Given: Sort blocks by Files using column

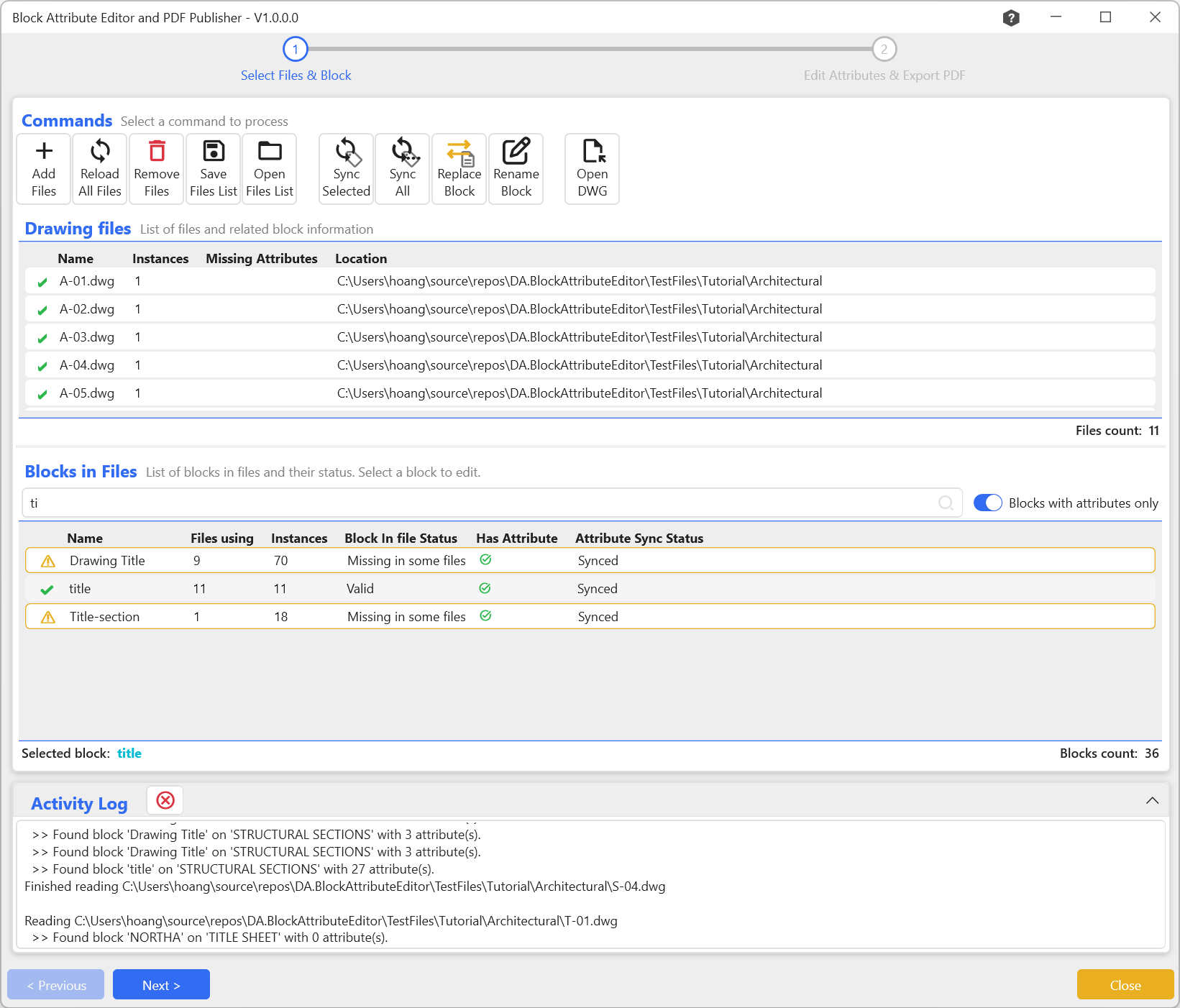Looking at the screenshot, I should pyautogui.click(x=222, y=539).
